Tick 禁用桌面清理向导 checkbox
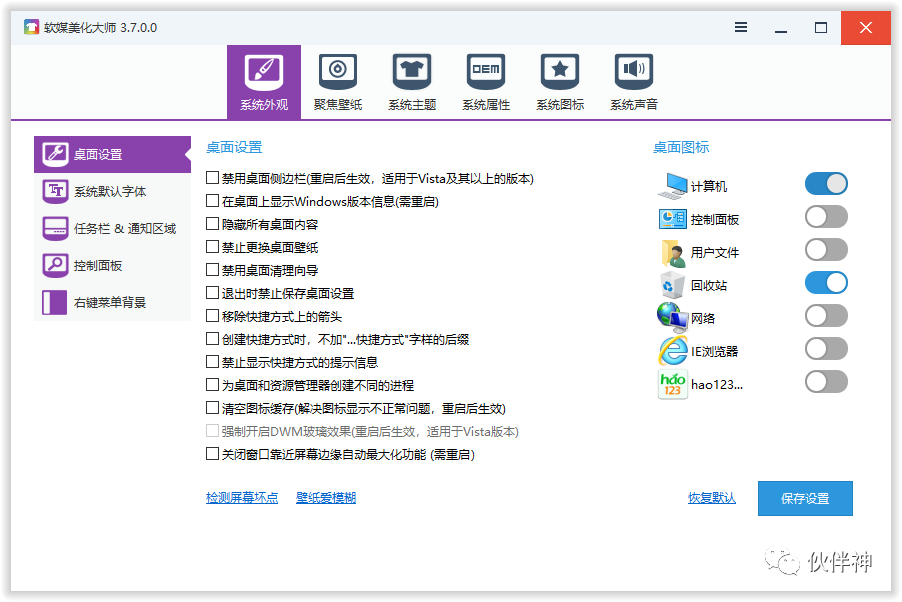Viewport: 902px width, 602px height. tap(212, 270)
